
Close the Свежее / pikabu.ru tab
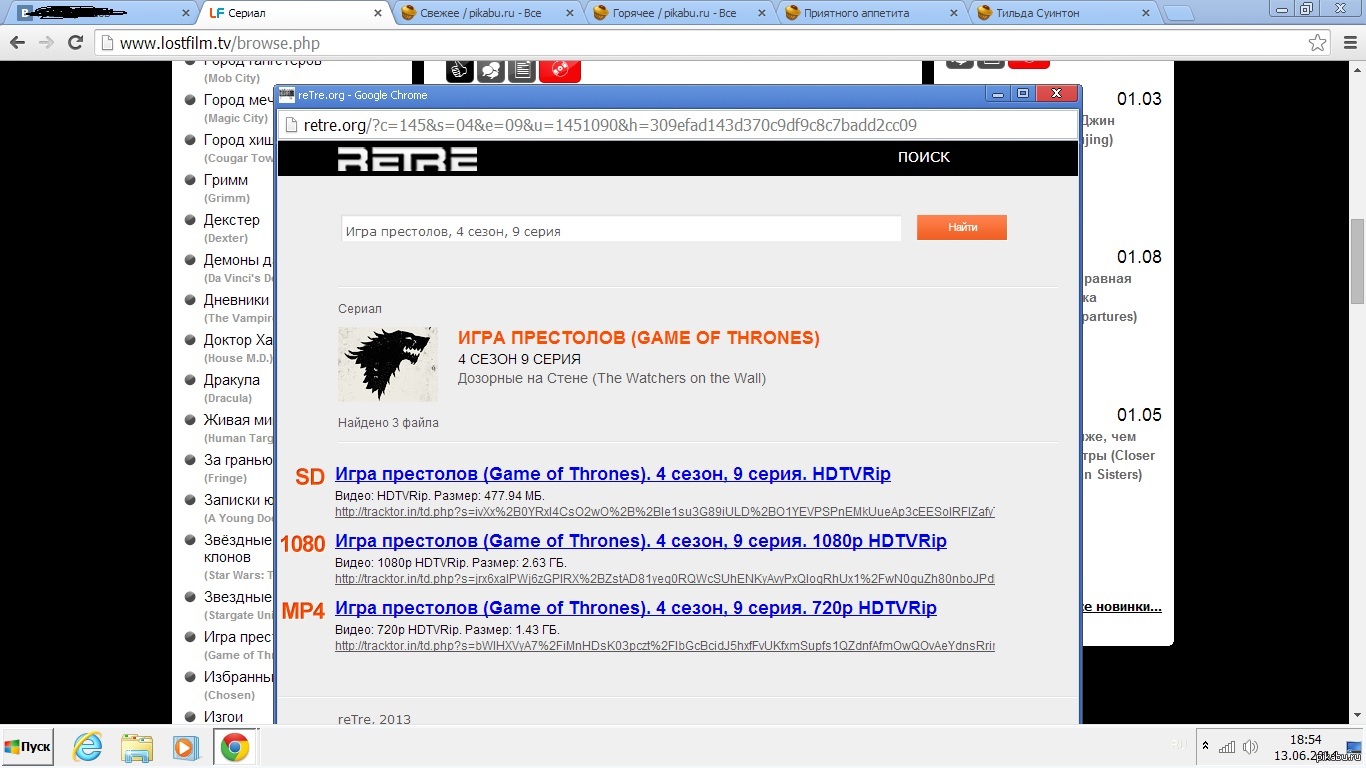click(569, 13)
